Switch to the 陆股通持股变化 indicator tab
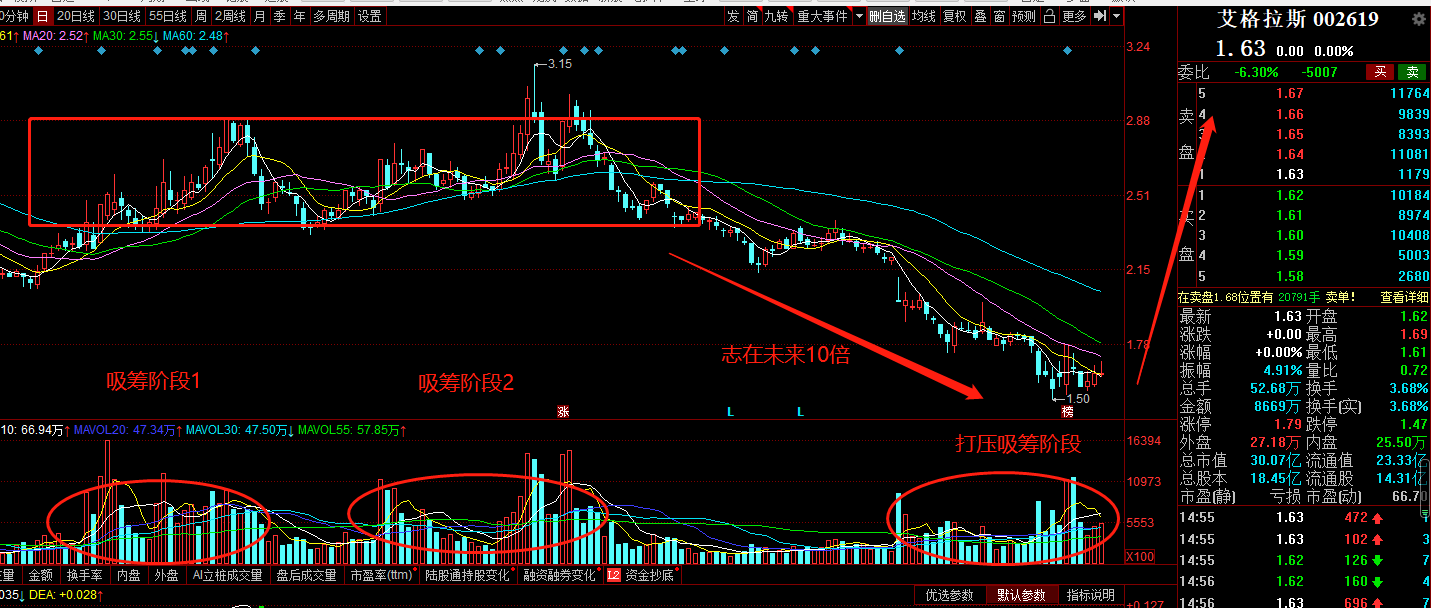This screenshot has width=1431, height=608. point(468,575)
